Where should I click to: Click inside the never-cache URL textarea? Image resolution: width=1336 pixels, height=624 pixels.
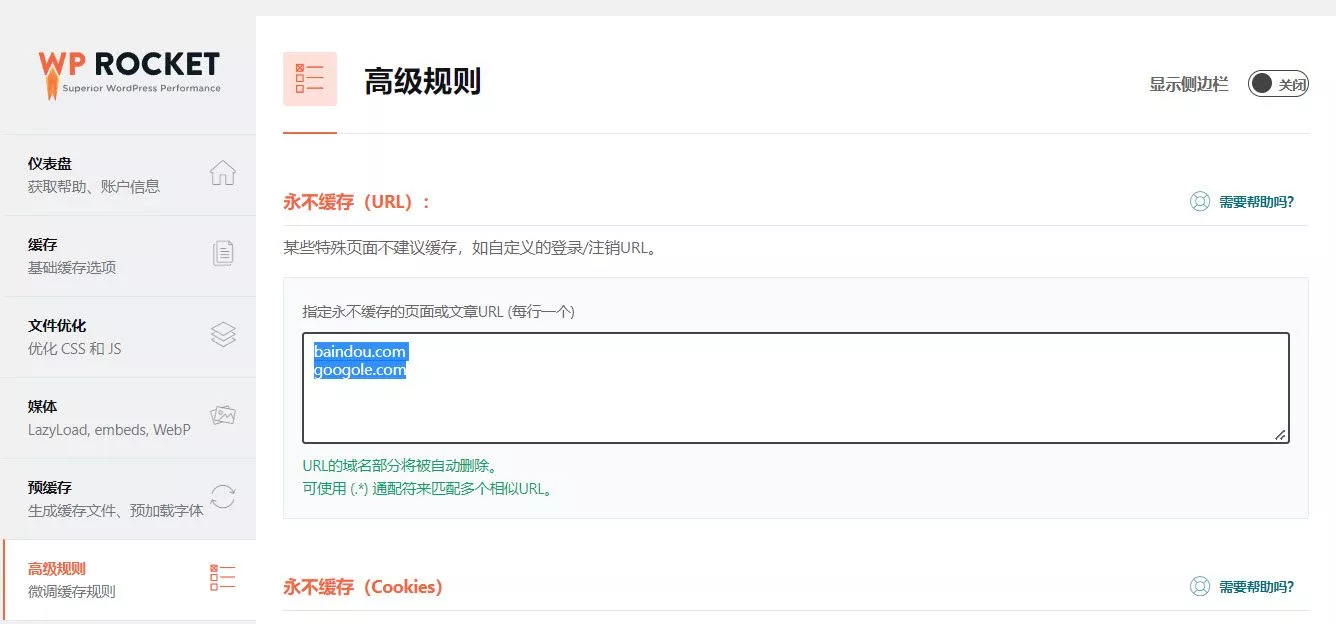(x=796, y=388)
